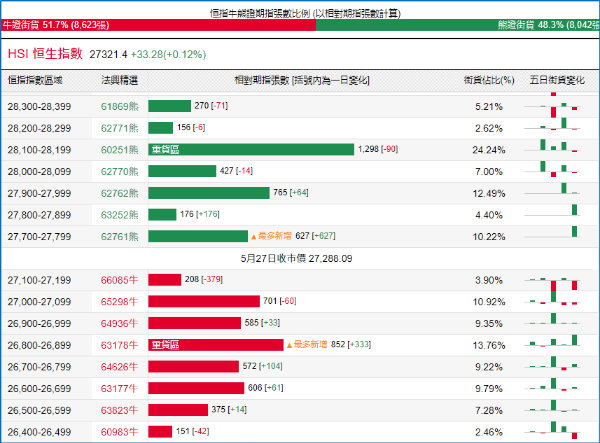Select range cell 27,000-27,099

(39, 302)
